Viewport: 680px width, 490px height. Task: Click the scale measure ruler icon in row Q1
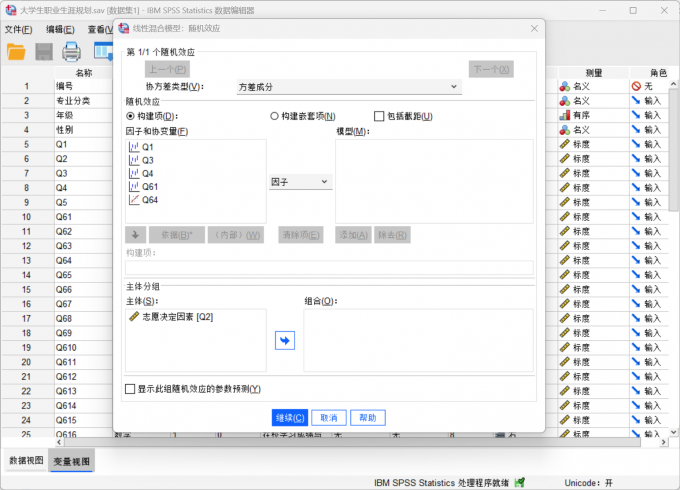[565, 144]
